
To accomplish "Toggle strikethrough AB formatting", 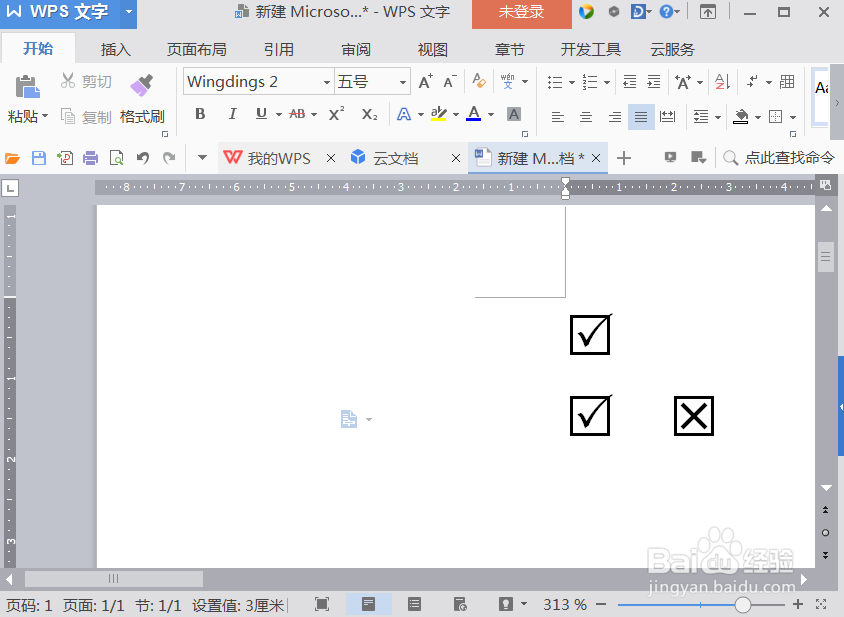I will (x=297, y=114).
